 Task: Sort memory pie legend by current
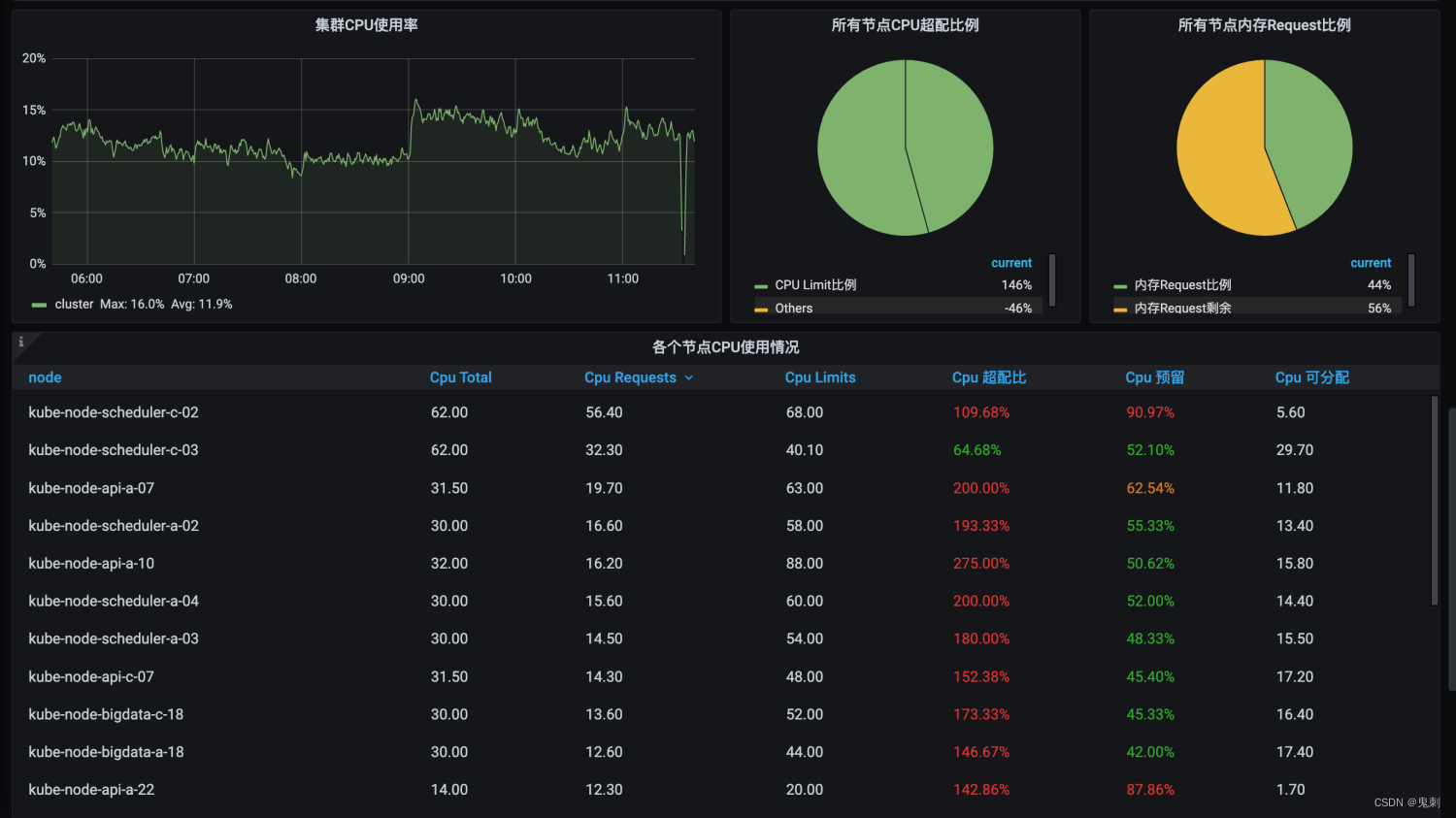pos(1371,263)
